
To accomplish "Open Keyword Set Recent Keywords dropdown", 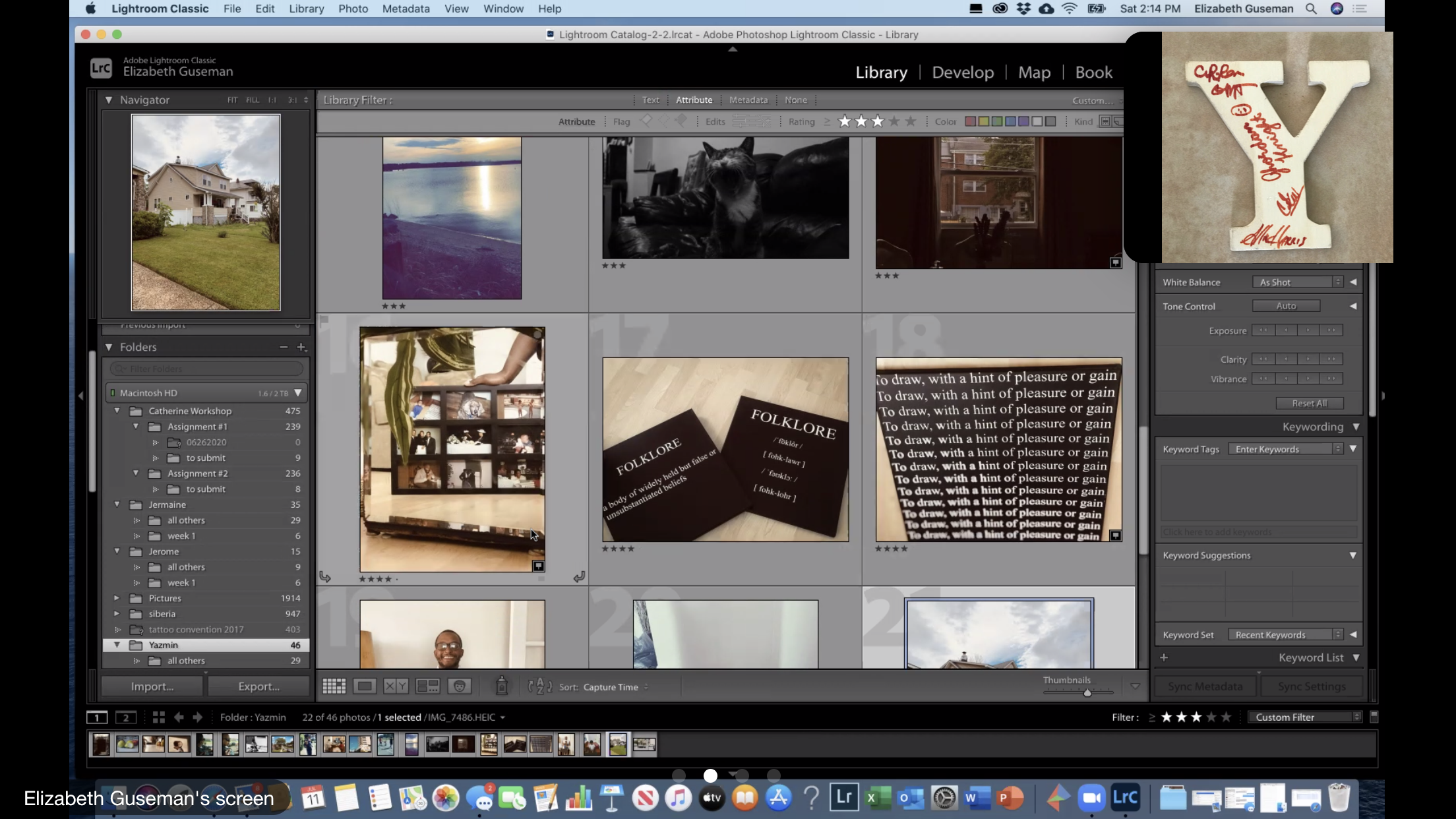I will 1285,635.
